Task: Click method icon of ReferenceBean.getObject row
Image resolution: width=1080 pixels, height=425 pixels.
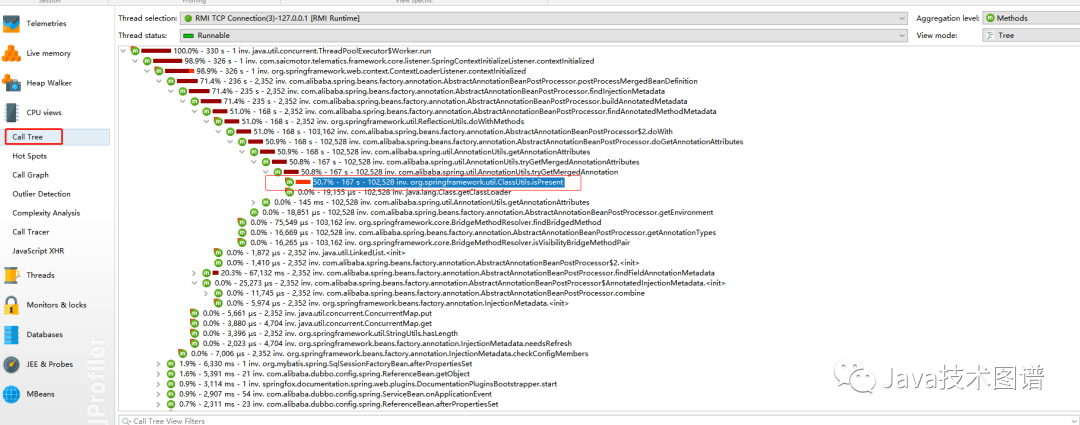Action: (170, 373)
